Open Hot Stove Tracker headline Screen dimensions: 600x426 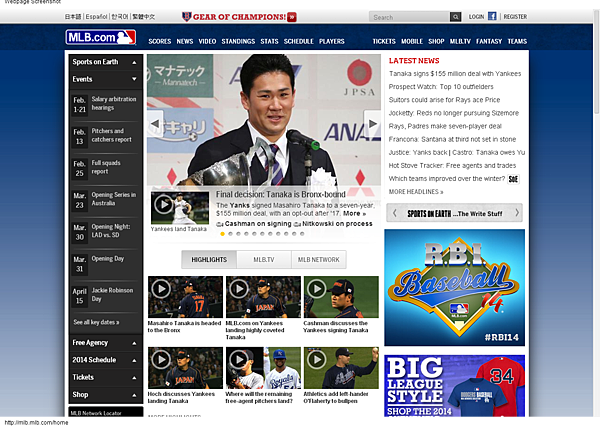(x=452, y=165)
